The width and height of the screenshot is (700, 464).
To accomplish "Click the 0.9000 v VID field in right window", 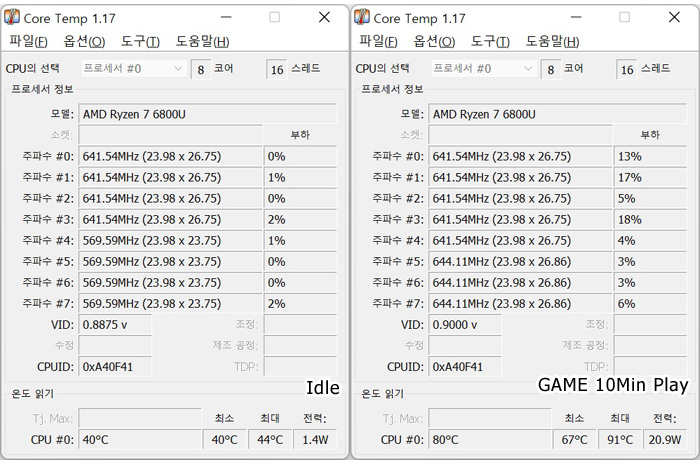I will (465, 325).
